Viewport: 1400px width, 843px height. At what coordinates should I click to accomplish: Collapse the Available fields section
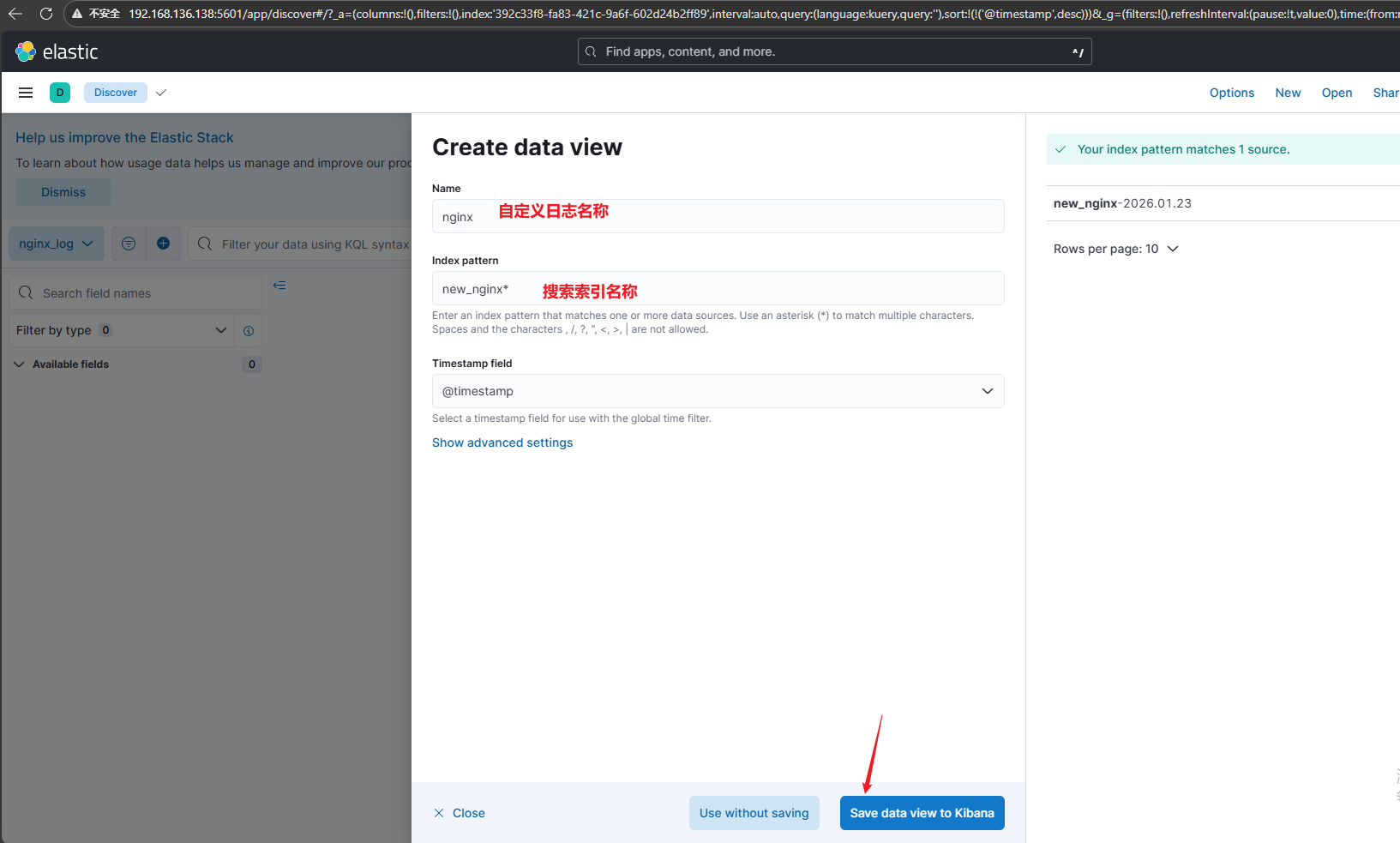[x=20, y=364]
